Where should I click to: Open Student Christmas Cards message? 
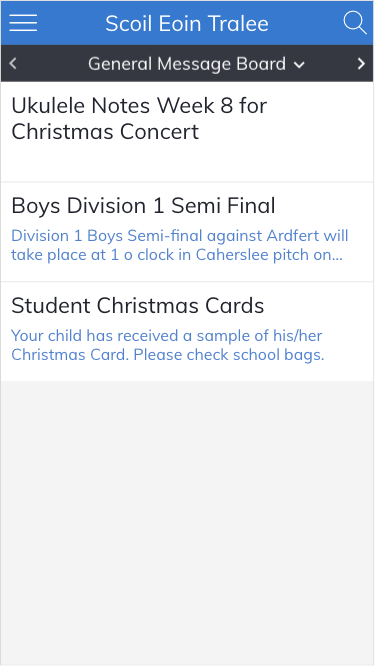pos(187,332)
